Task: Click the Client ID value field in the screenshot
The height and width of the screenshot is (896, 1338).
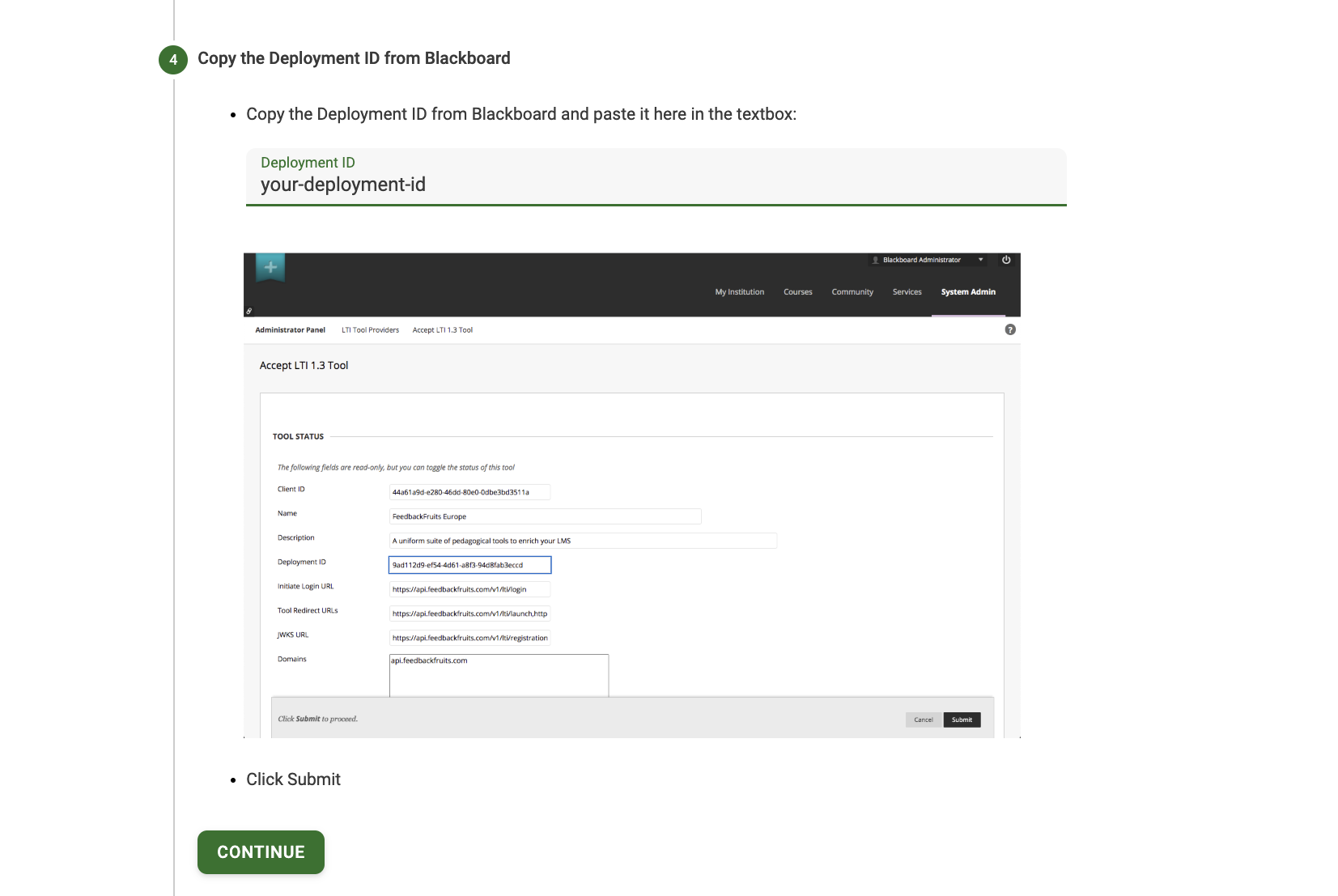Action: click(469, 492)
